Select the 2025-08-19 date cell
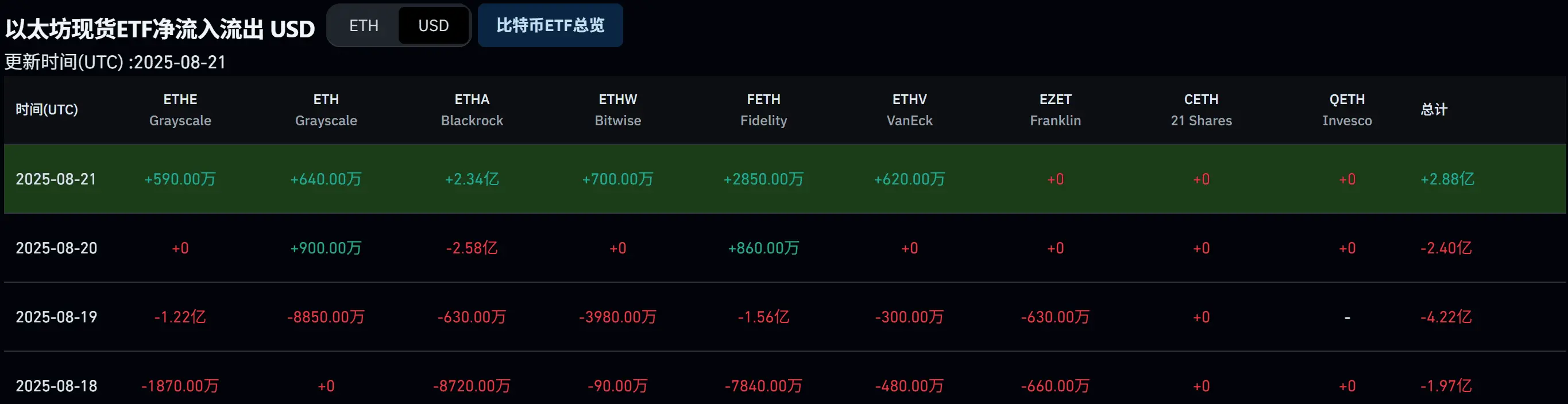The image size is (1568, 404). (56, 317)
